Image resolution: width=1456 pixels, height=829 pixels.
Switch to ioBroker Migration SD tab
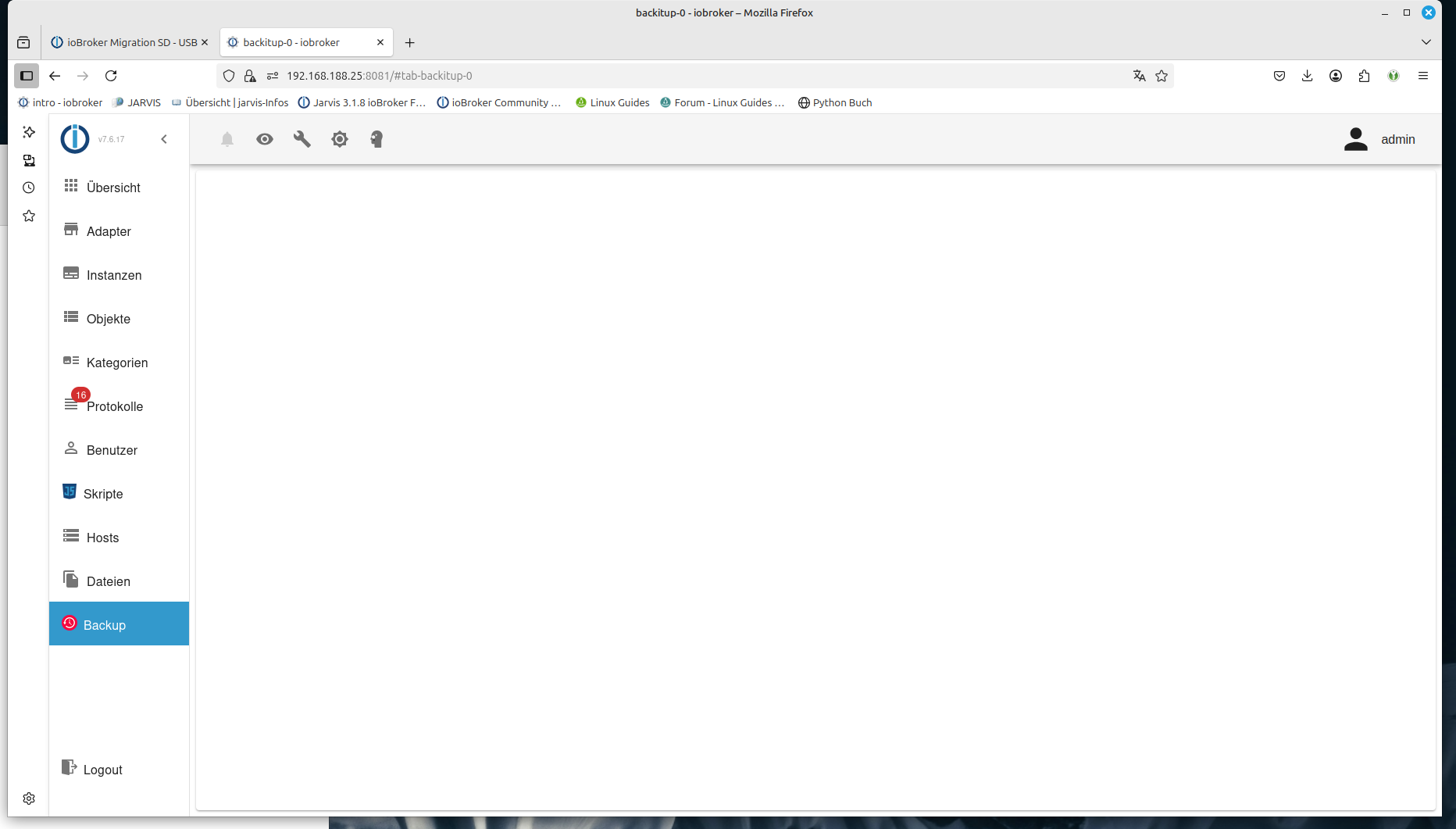[130, 42]
